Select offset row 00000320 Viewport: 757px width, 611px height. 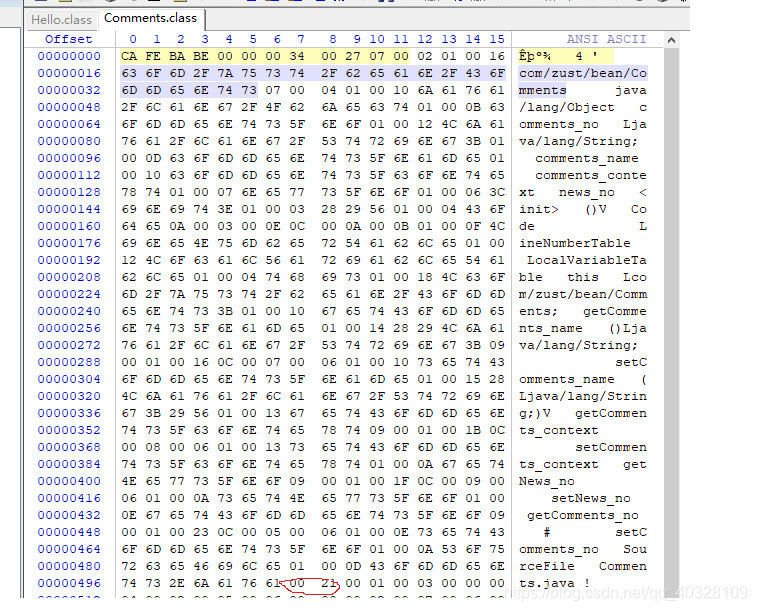(69, 396)
